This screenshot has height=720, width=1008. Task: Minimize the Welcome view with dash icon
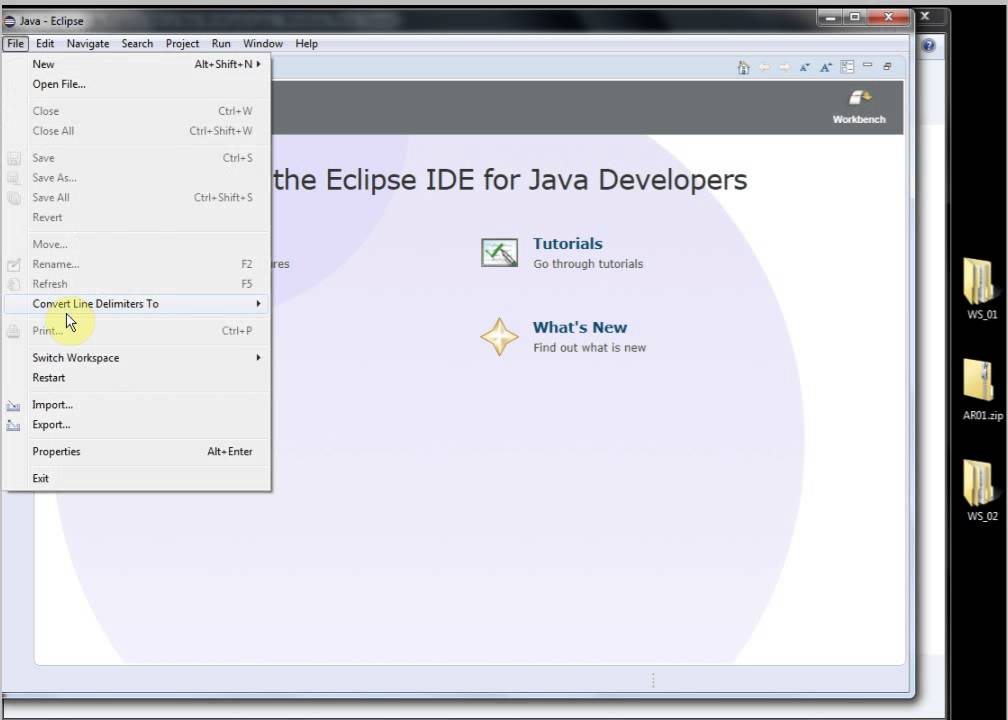(868, 65)
